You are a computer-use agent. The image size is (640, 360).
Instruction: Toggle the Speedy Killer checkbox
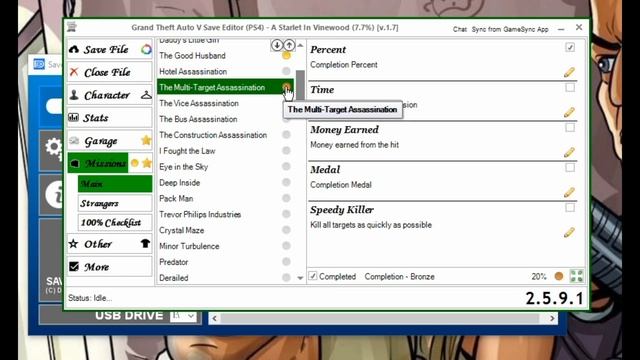click(570, 207)
